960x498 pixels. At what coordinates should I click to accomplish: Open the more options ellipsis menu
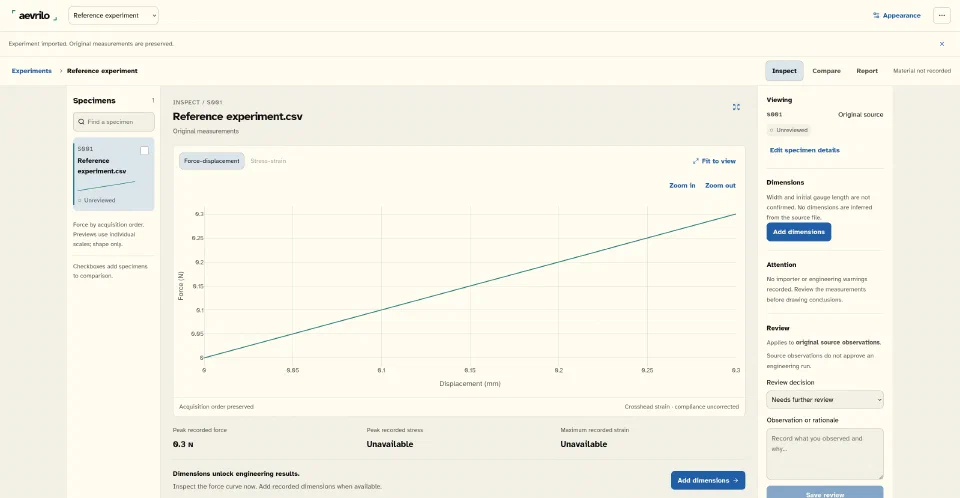coord(942,15)
